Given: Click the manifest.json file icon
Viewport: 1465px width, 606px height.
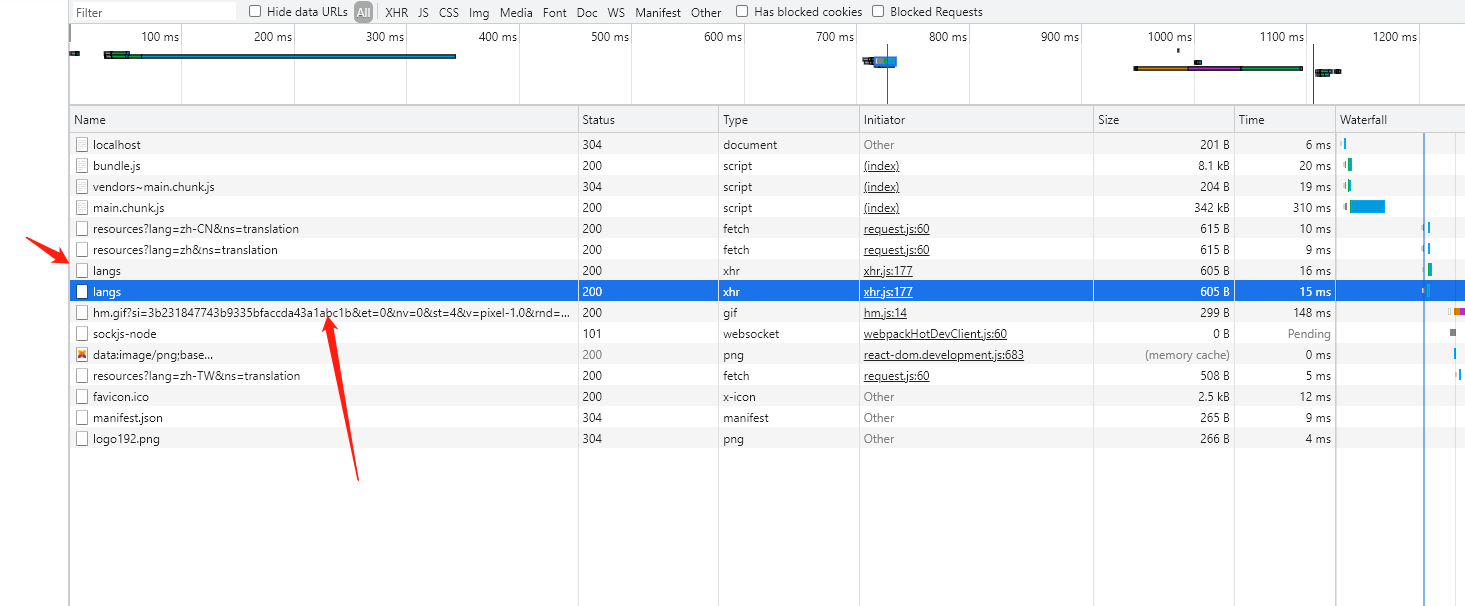Looking at the screenshot, I should pyautogui.click(x=82, y=418).
